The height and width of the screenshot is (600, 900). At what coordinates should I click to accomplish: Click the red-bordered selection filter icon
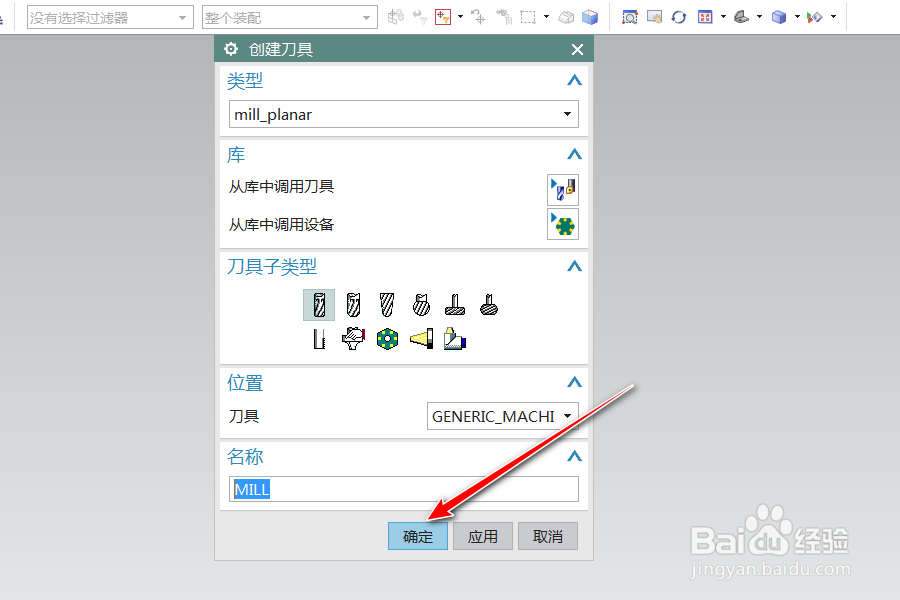[443, 17]
